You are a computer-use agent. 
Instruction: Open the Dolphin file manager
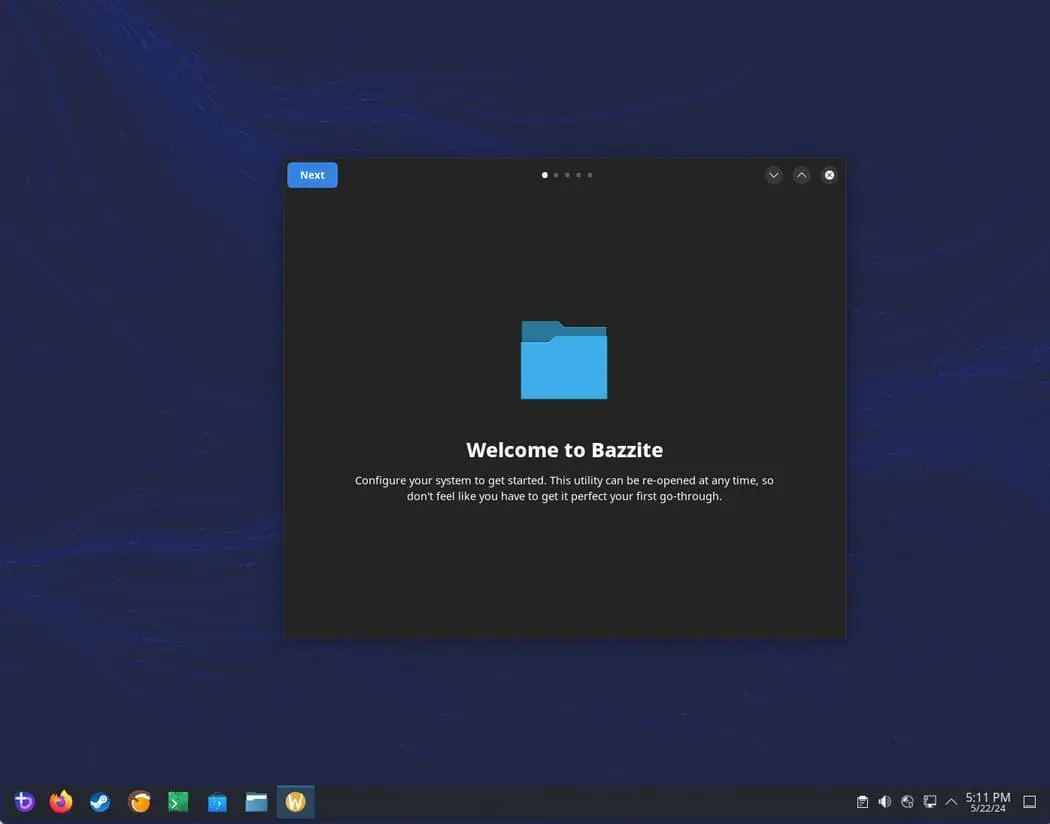[256, 801]
